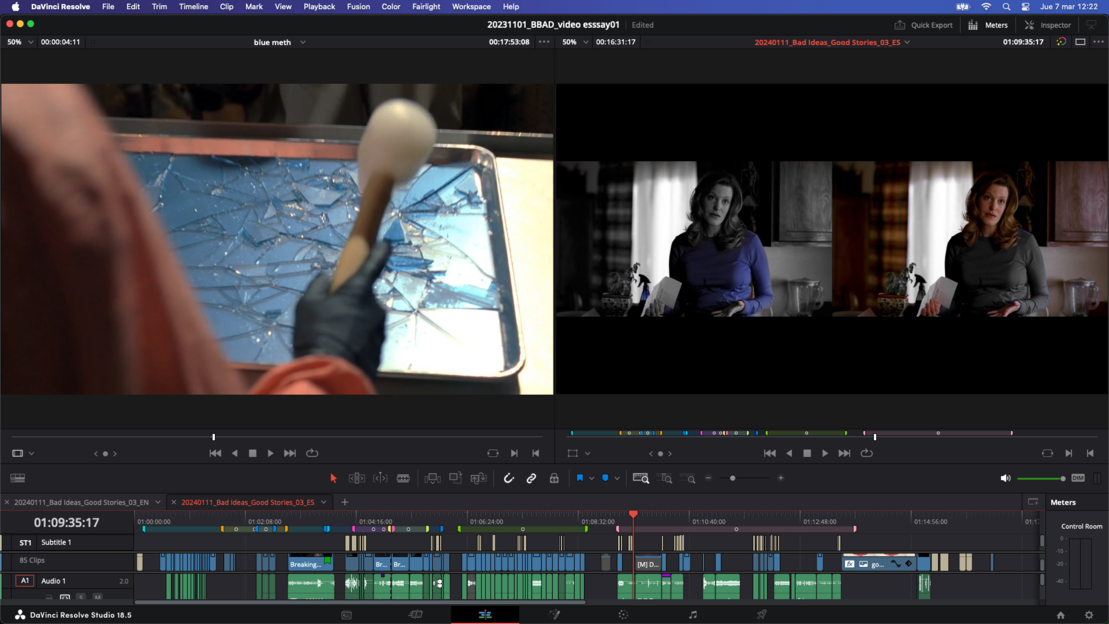Viewport: 1109px width, 624px height.
Task: Open the Fusion page icon
Action: coord(554,615)
